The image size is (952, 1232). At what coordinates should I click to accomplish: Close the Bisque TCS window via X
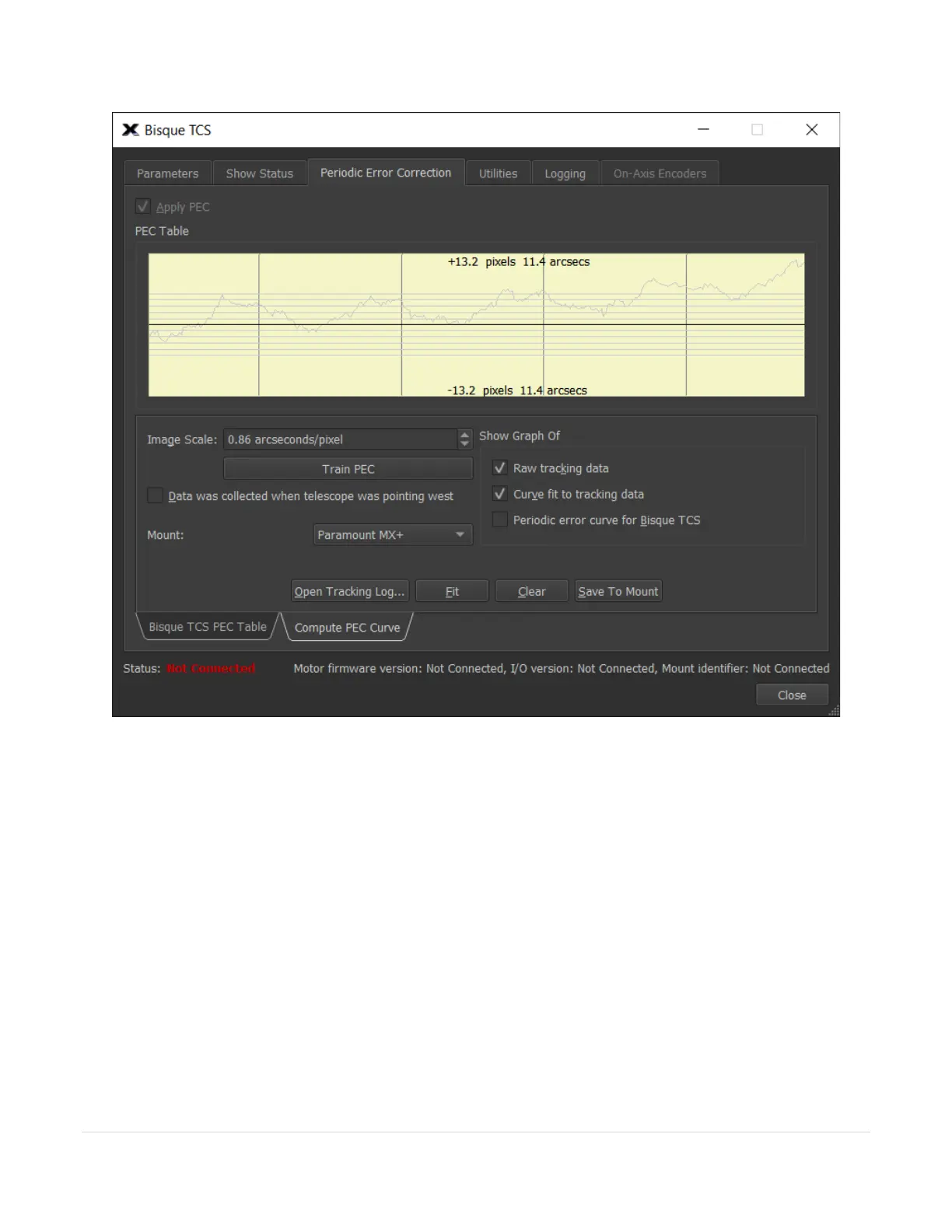coord(811,130)
